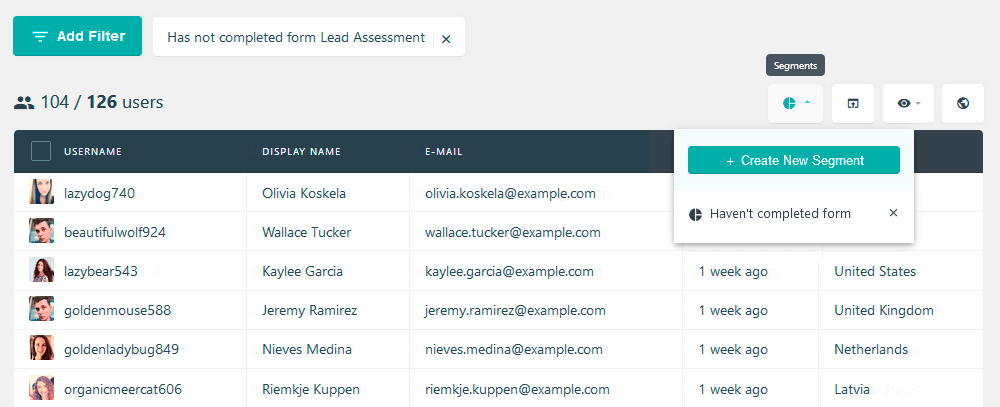The image size is (1000, 407).
Task: Open the goldenmouse588 username link
Action: [117, 311]
